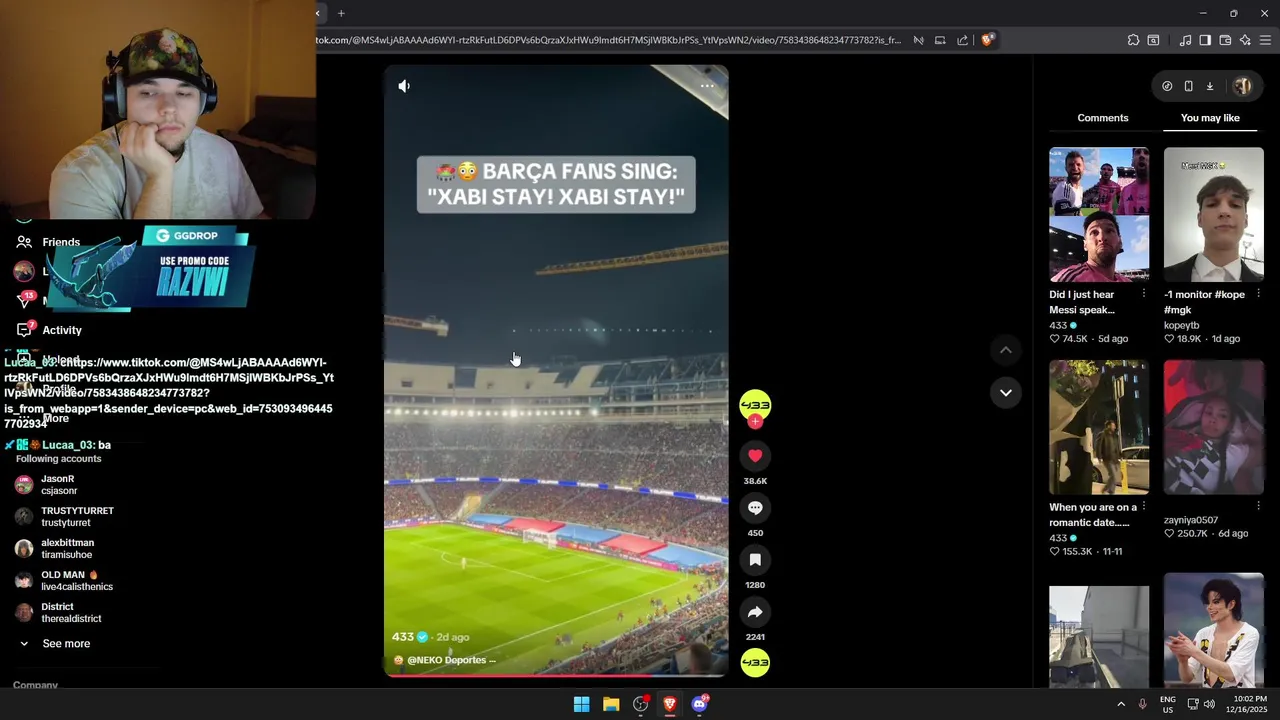This screenshot has width=1280, height=720.
Task: Open options for Did I just hear Messi
Action: pyautogui.click(x=1143, y=294)
